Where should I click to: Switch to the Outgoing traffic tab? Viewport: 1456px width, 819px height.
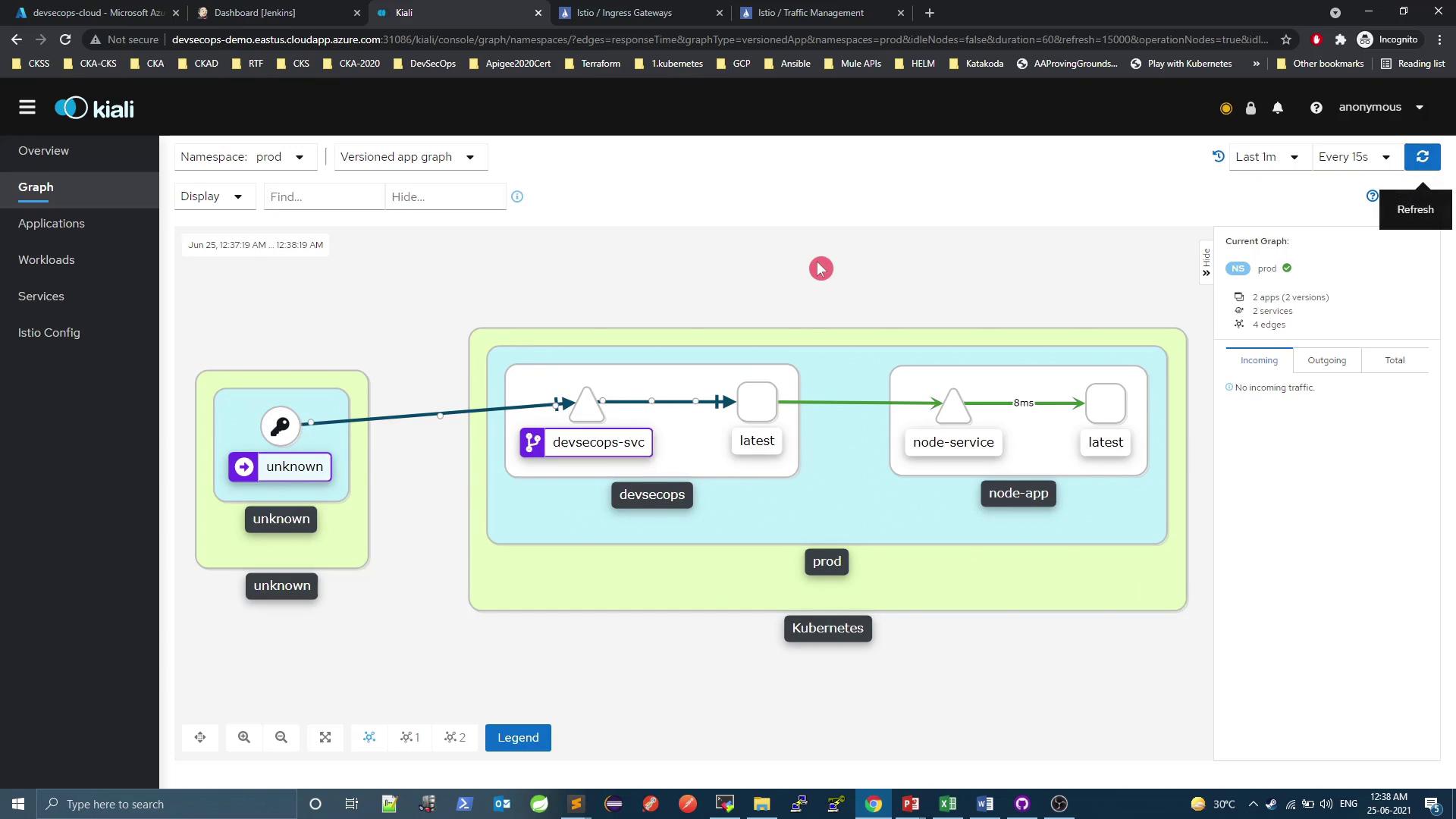point(1326,360)
